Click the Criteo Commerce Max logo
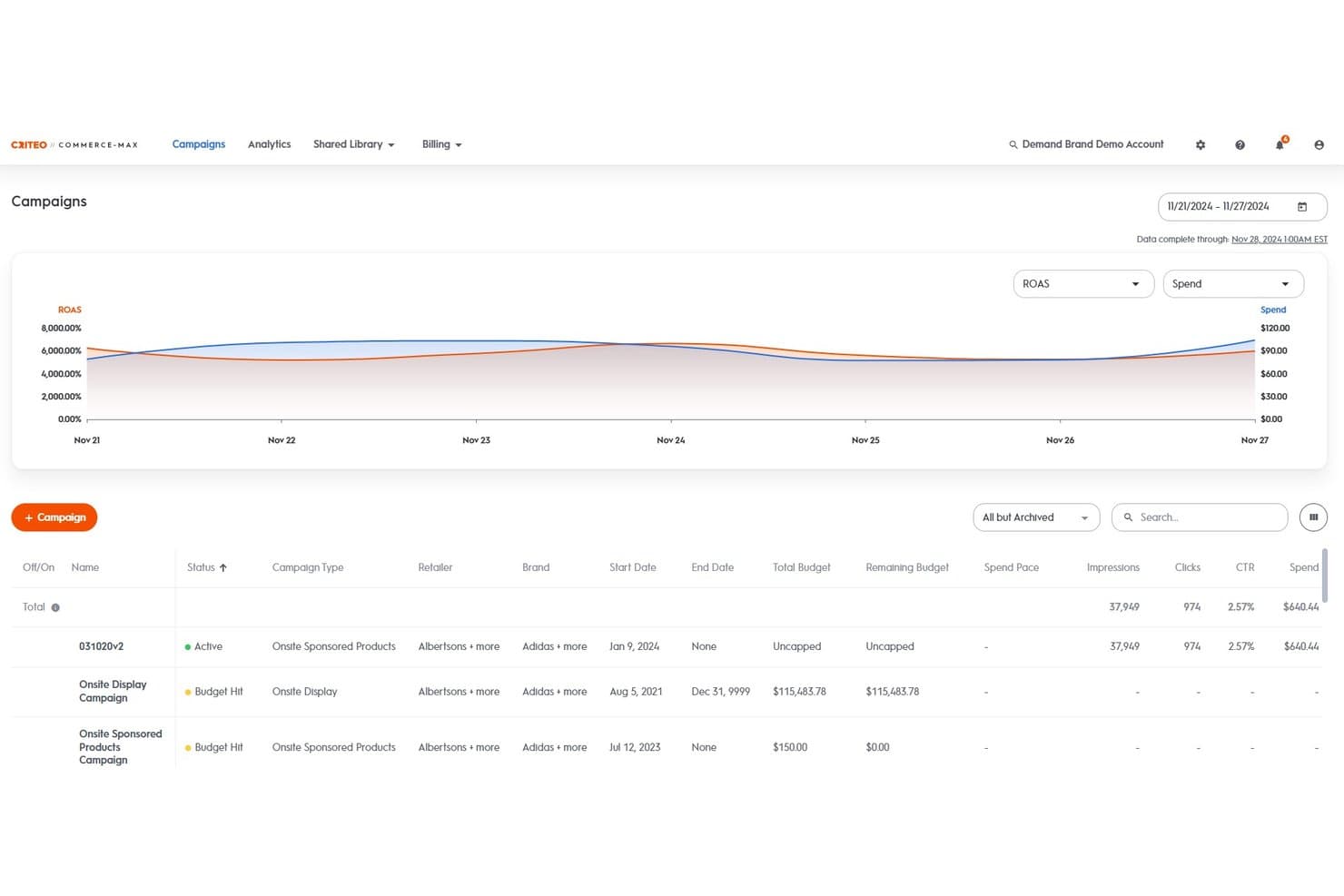1344x896 pixels. coord(74,145)
